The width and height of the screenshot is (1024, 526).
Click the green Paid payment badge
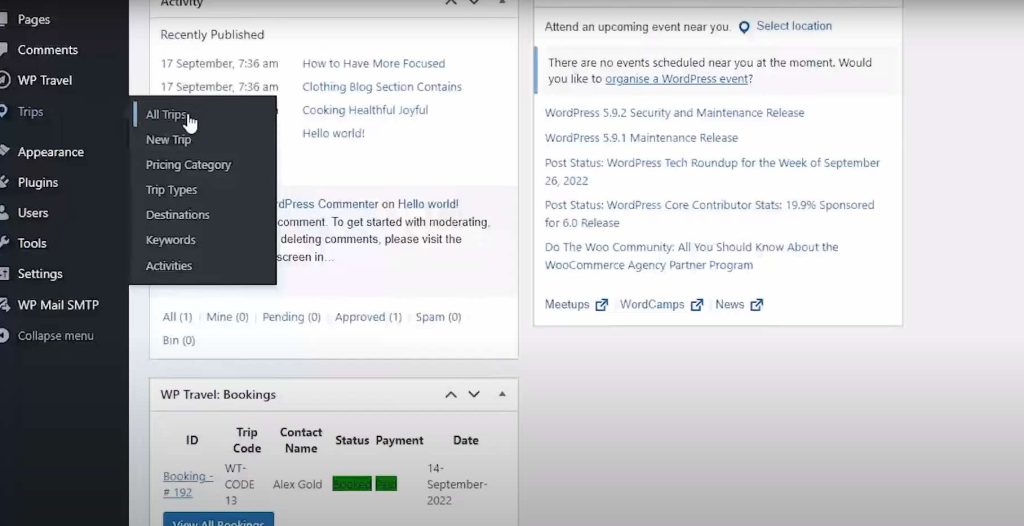click(x=386, y=484)
